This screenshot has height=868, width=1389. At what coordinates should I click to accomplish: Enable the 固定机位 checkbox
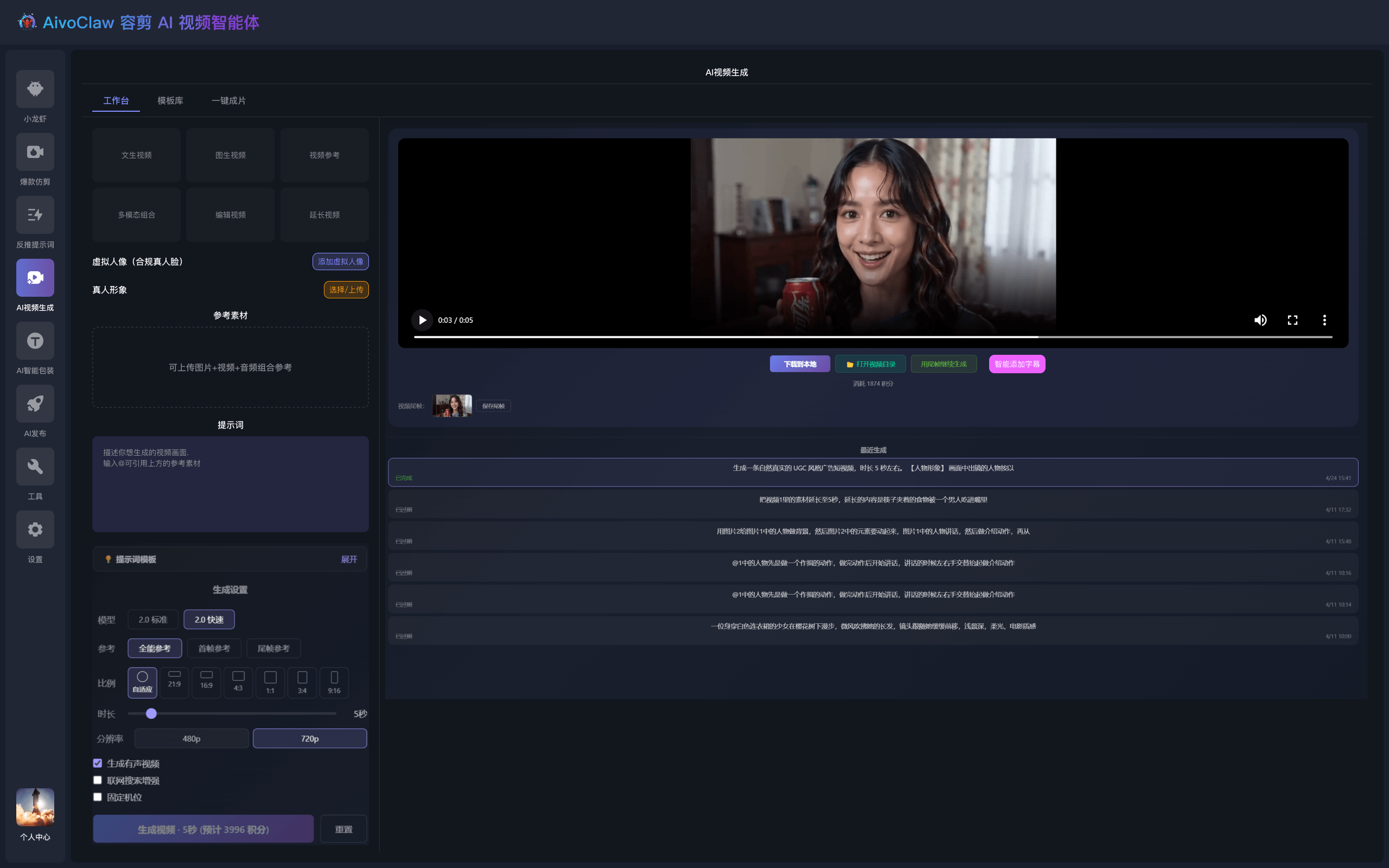[x=98, y=797]
